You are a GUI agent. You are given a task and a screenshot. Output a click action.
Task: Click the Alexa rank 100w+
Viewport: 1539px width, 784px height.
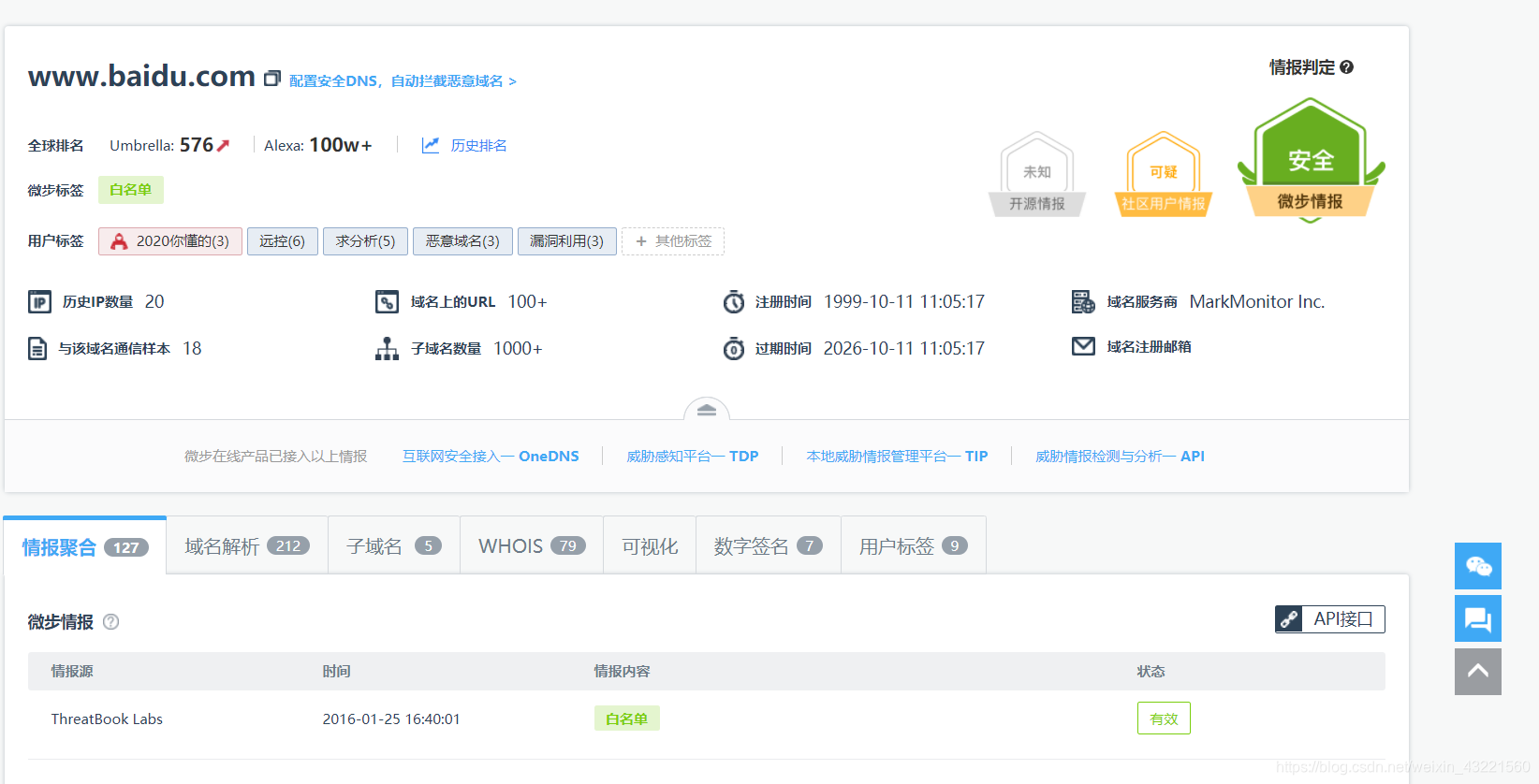[341, 145]
